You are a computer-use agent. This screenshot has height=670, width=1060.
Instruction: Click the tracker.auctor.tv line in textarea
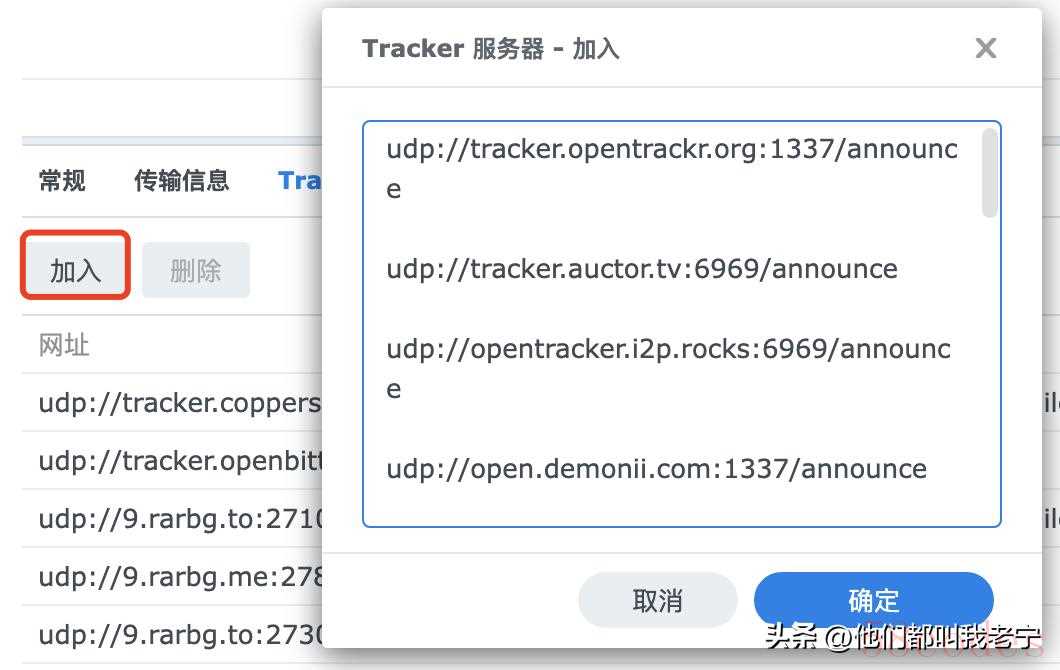click(642, 269)
